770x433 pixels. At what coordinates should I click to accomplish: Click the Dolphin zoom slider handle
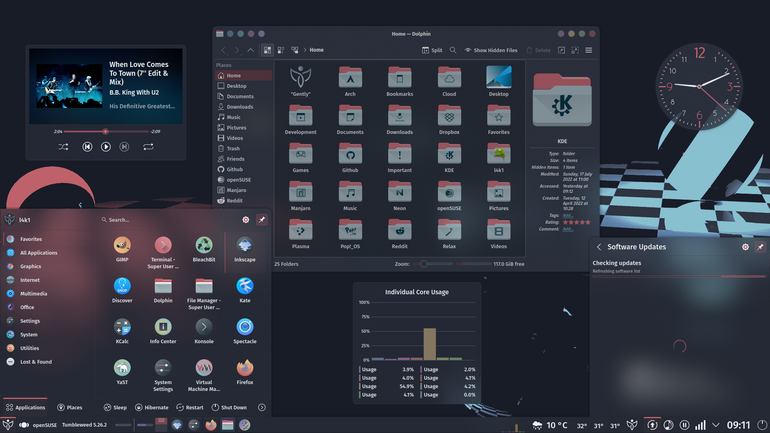point(423,264)
